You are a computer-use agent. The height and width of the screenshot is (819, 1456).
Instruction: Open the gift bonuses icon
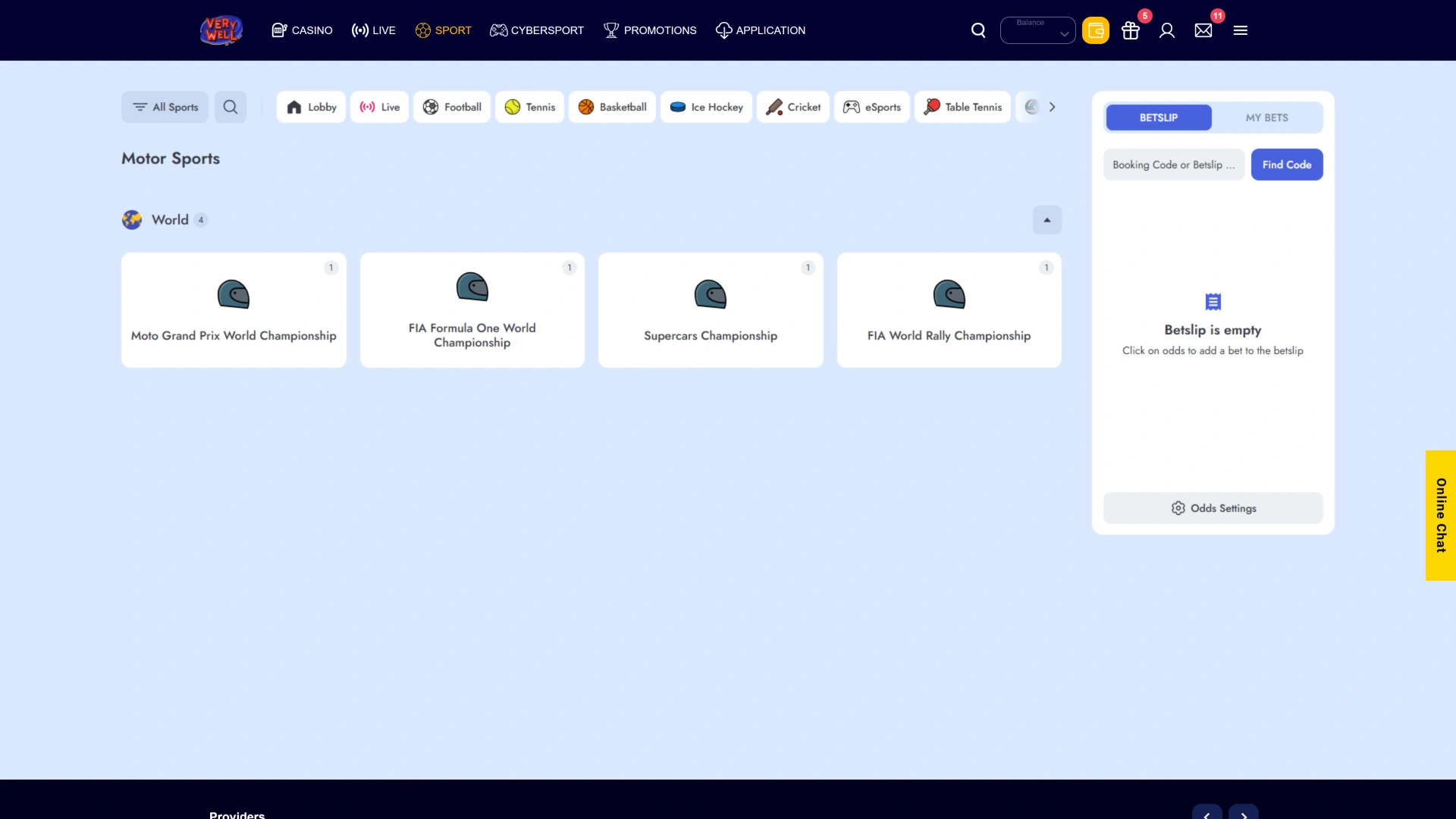[x=1131, y=30]
